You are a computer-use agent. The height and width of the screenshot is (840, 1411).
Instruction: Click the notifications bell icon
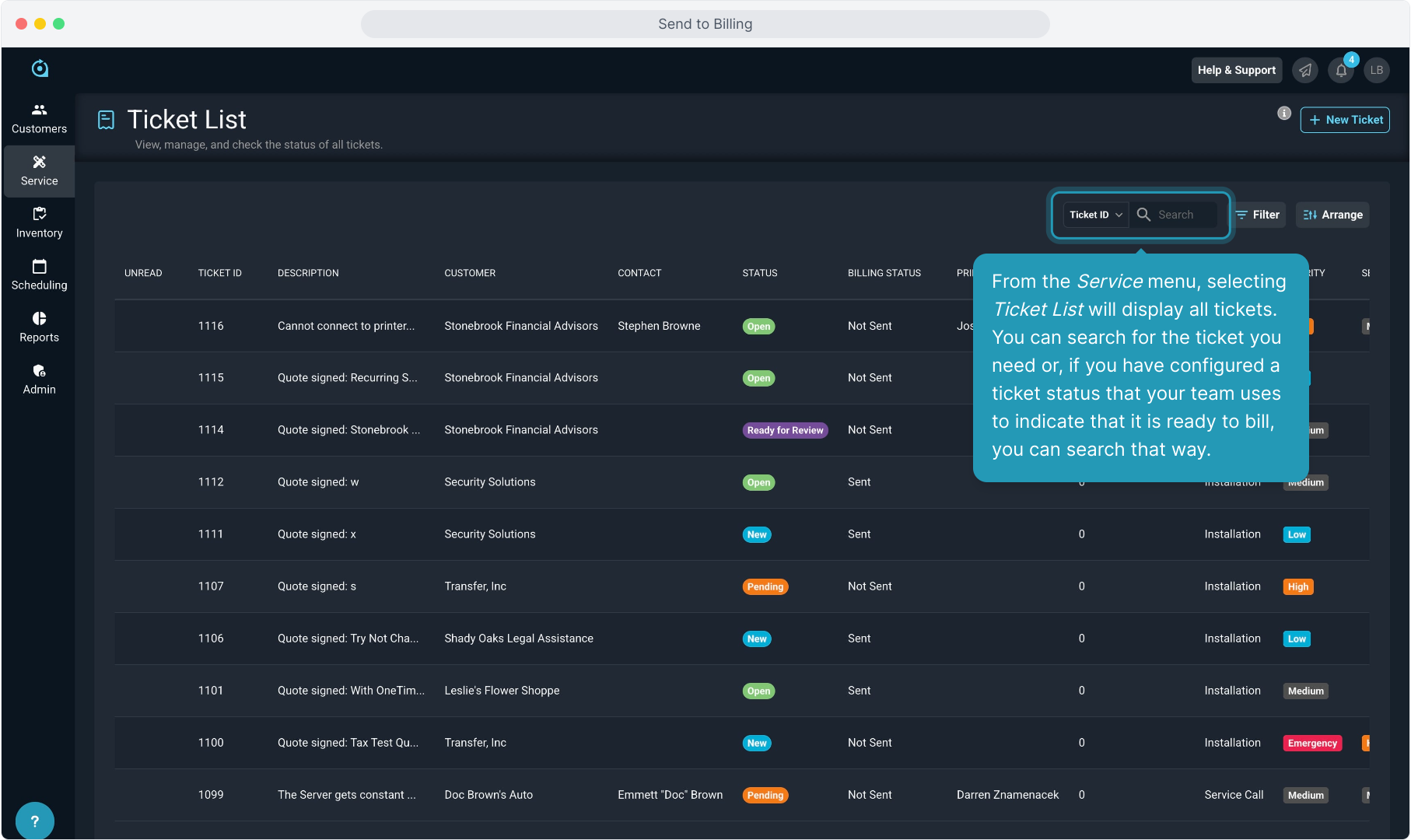tap(1341, 71)
